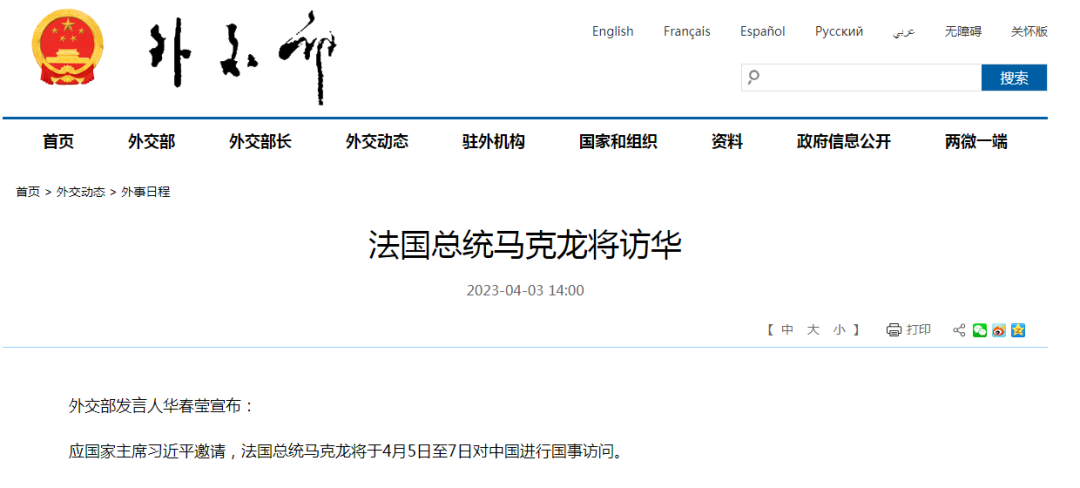Go to 首页 in breadcrumb

tap(28, 192)
